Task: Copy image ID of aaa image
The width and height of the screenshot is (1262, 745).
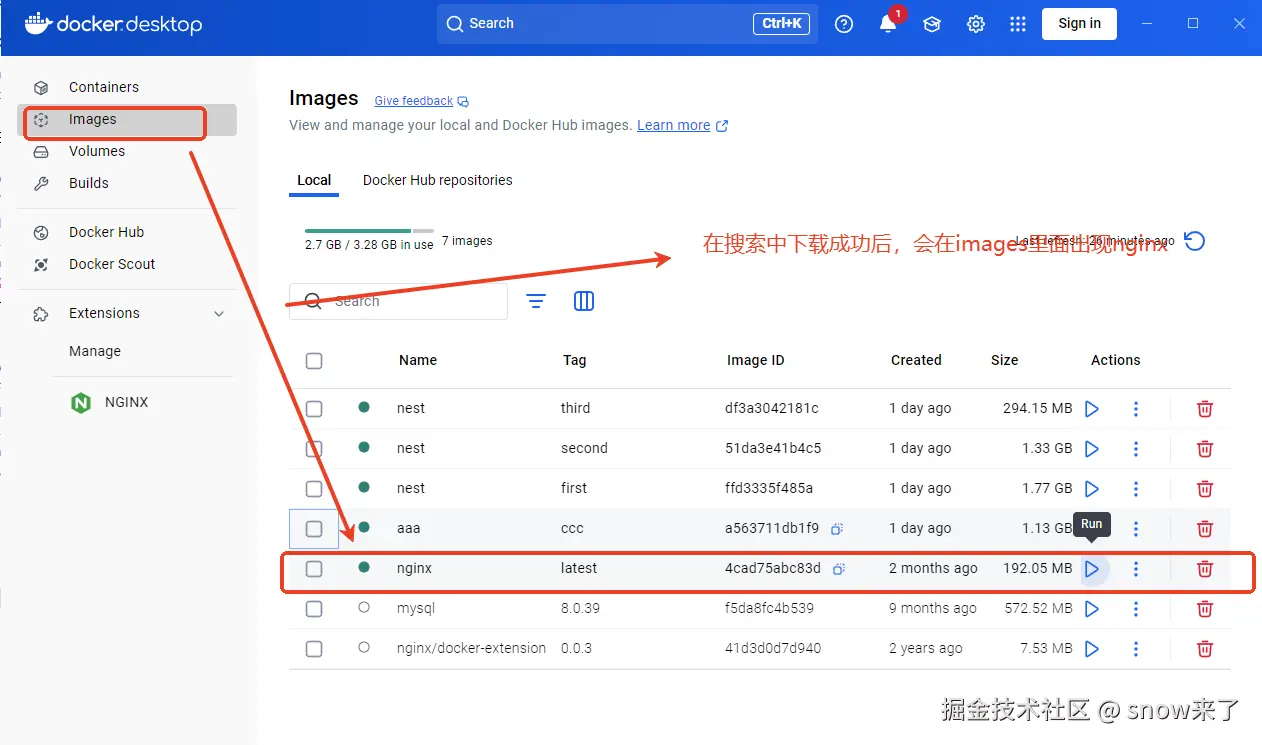Action: [838, 529]
